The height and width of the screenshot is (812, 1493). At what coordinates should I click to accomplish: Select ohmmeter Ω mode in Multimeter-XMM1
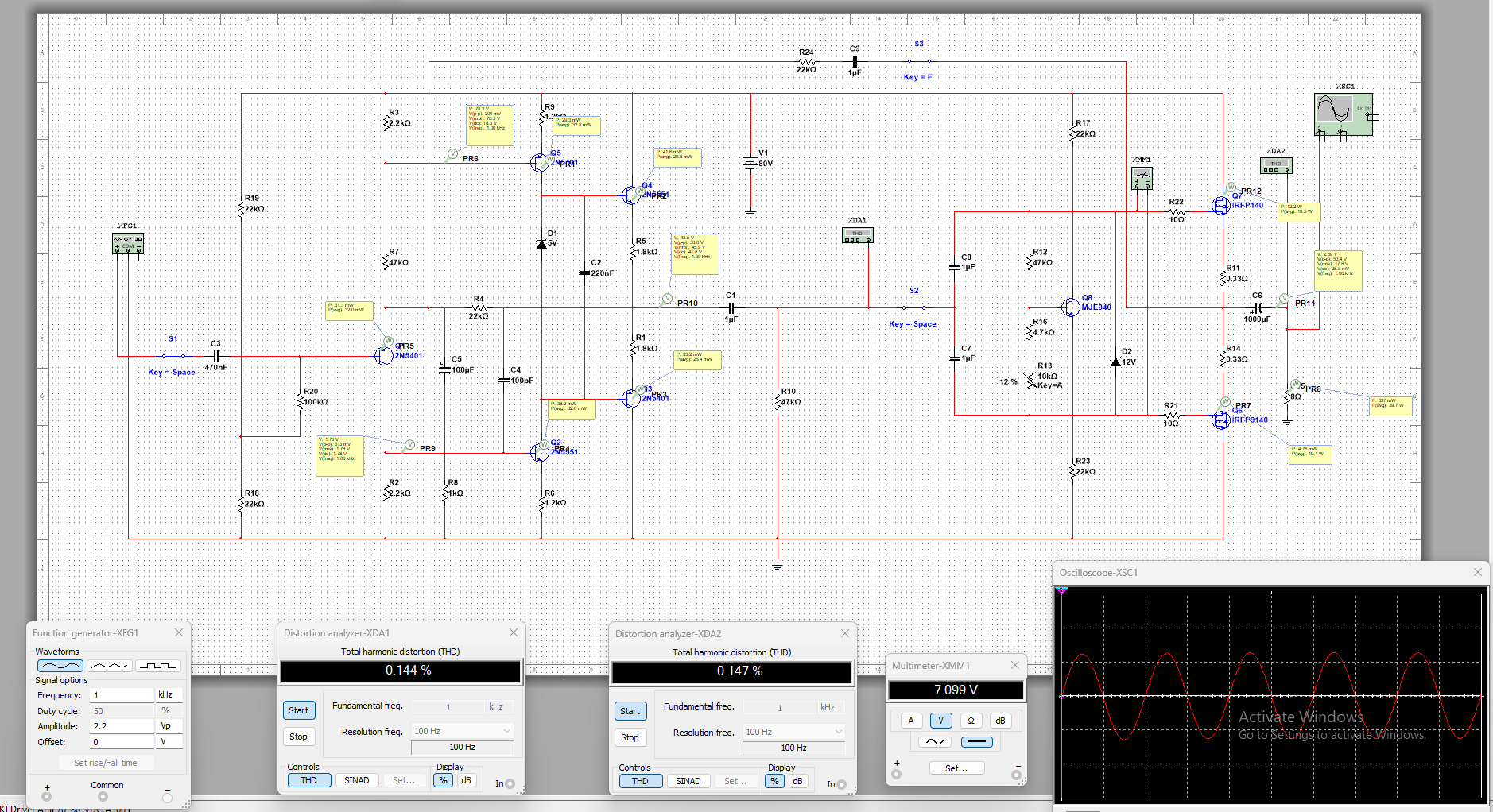tap(971, 721)
